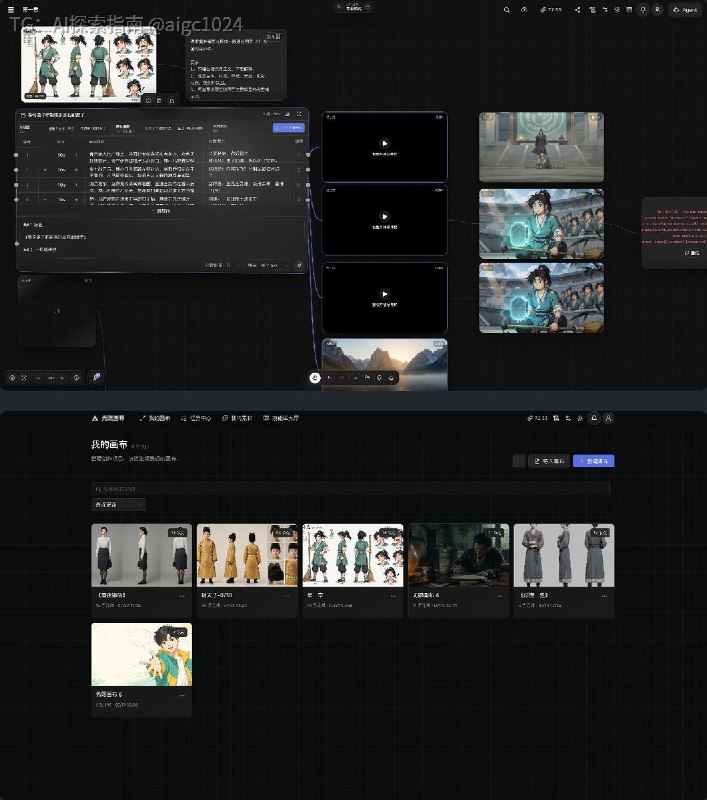Open the notification bell in the editor header
707x800 pixels.
(643, 10)
